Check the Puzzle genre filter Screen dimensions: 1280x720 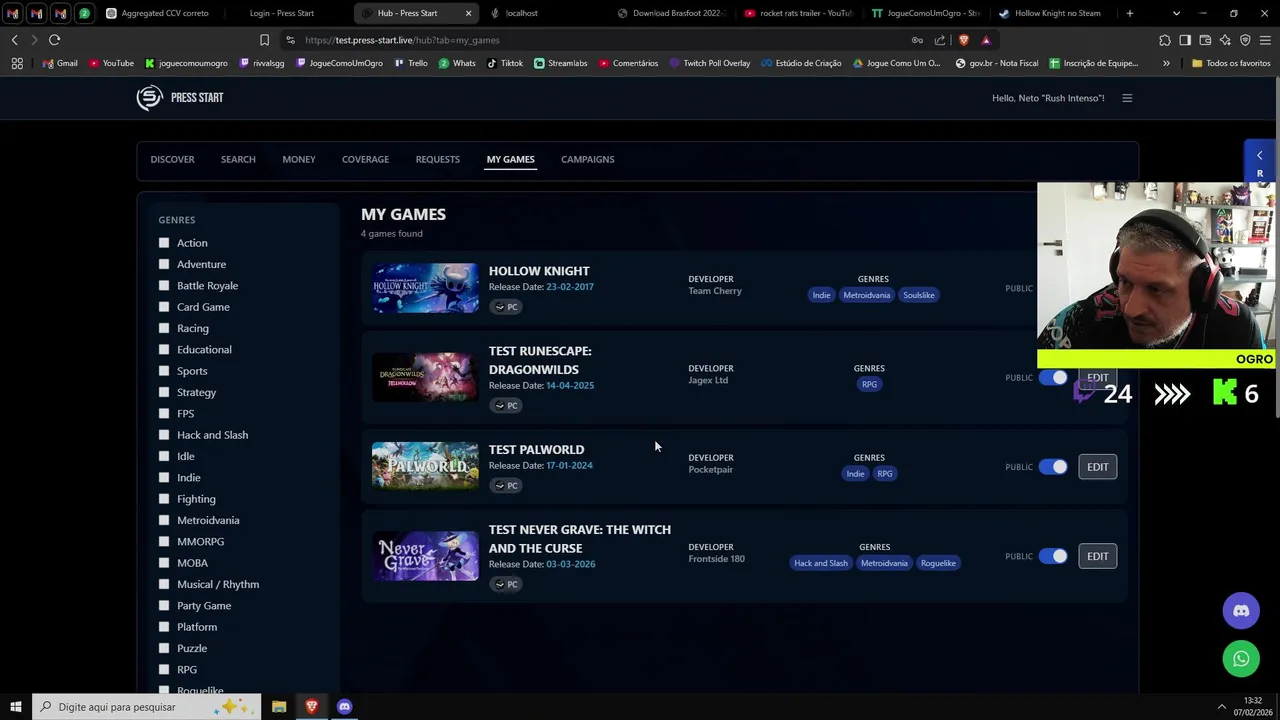pyautogui.click(x=164, y=648)
